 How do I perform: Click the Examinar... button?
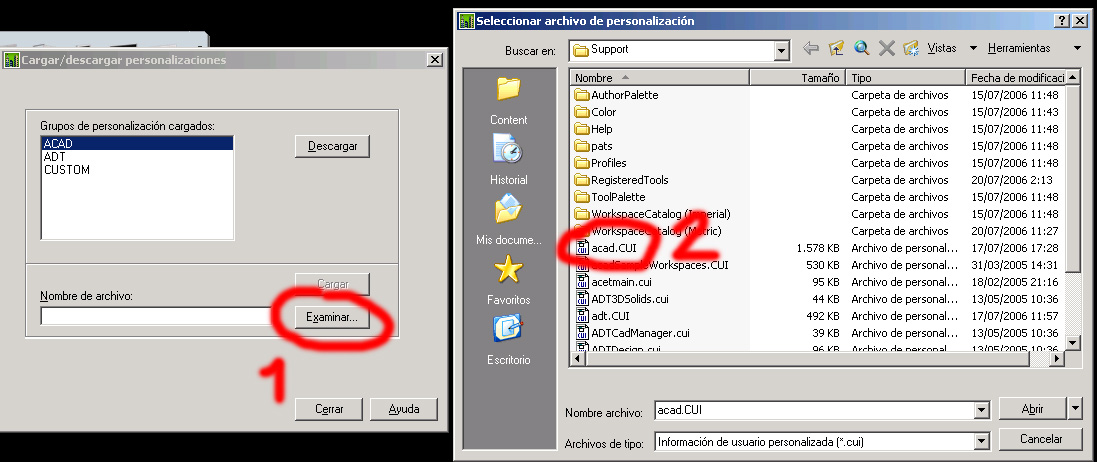[x=332, y=317]
